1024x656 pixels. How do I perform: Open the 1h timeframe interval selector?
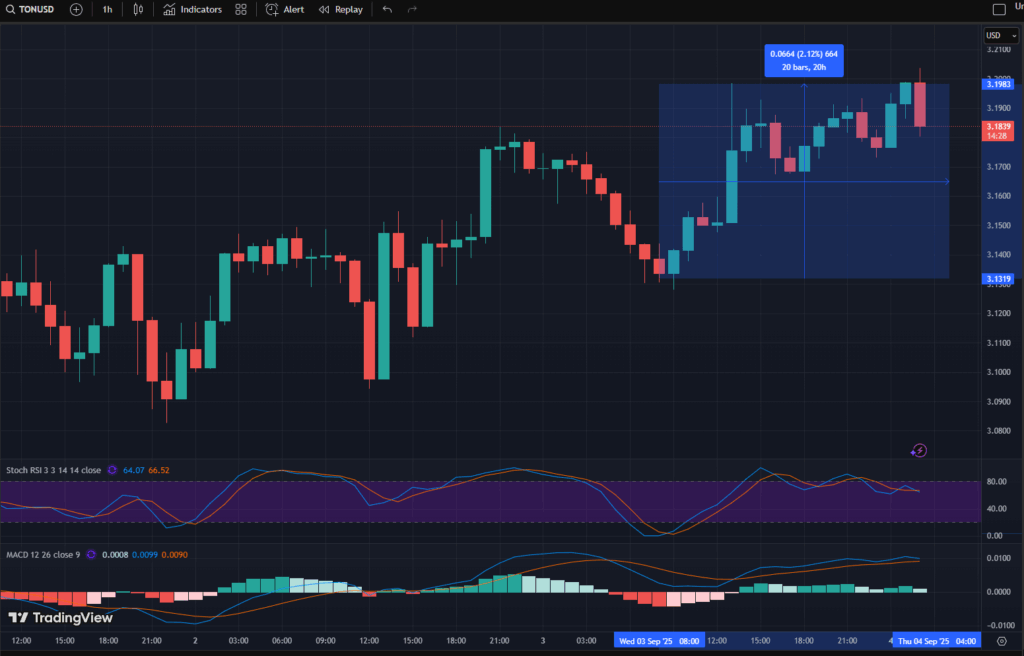107,9
